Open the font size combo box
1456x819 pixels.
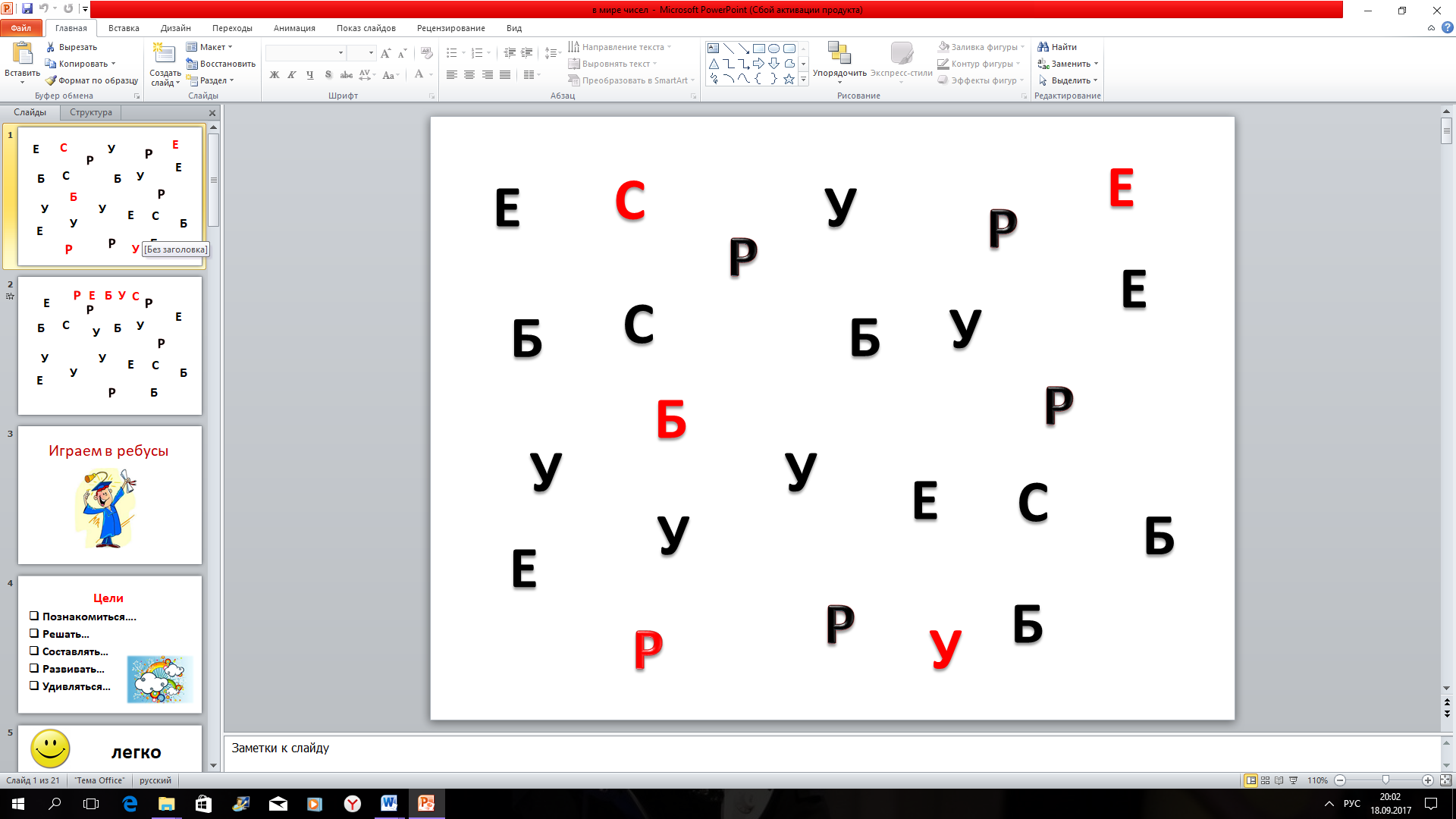362,53
